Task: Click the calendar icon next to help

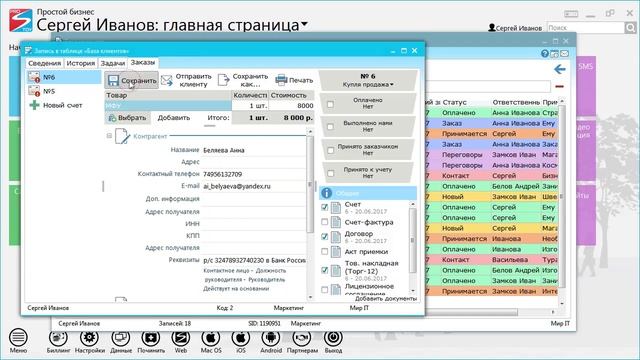Action: coord(554,53)
